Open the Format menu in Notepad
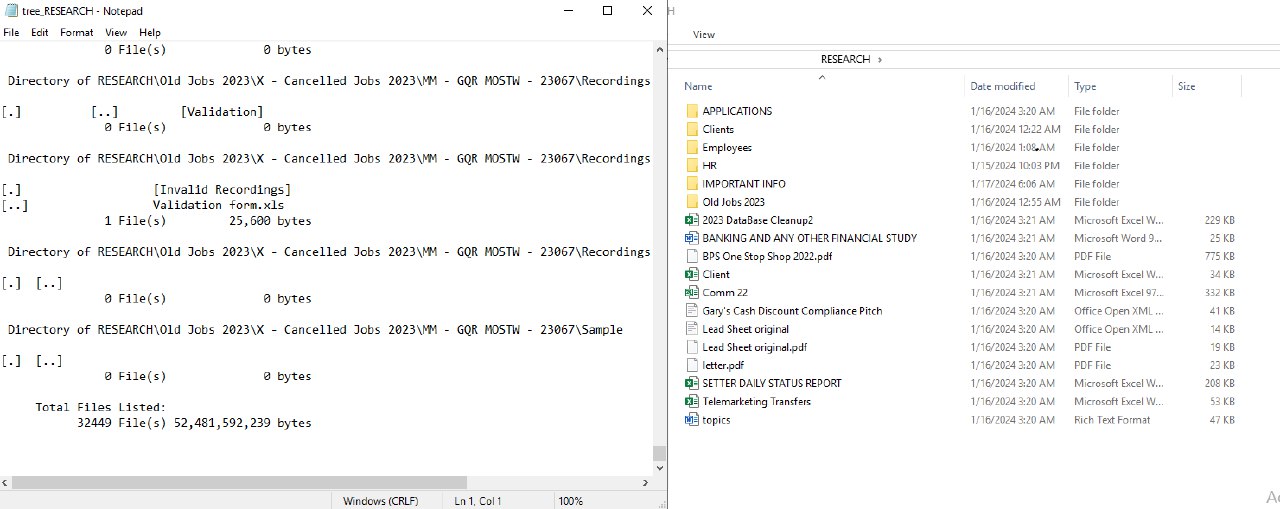 click(76, 32)
